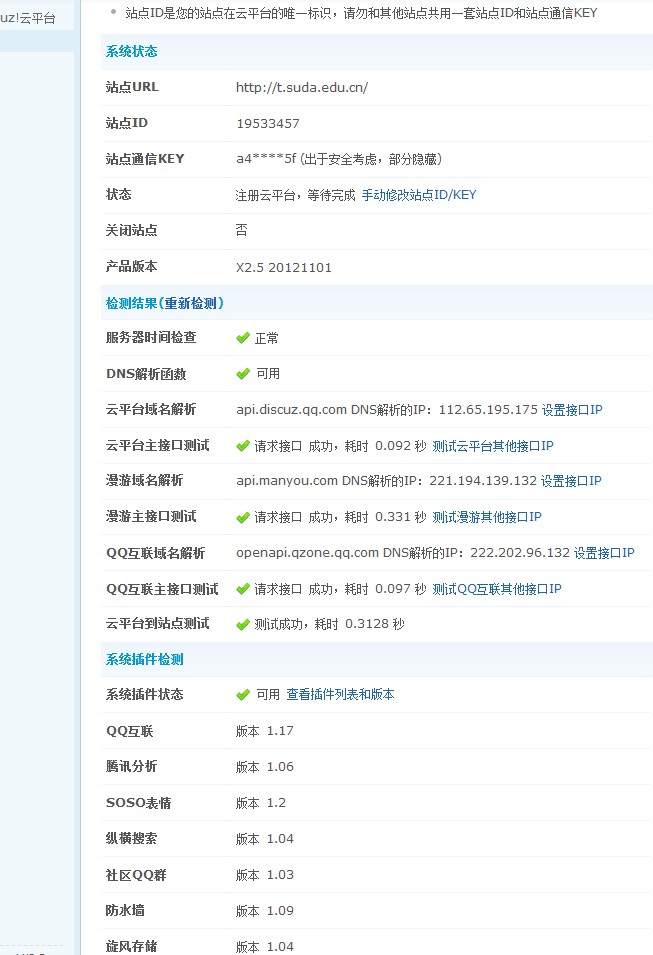The height and width of the screenshot is (955, 653).
Task: Click green check icon in 云平台主接口测试 row
Action: pos(243,446)
